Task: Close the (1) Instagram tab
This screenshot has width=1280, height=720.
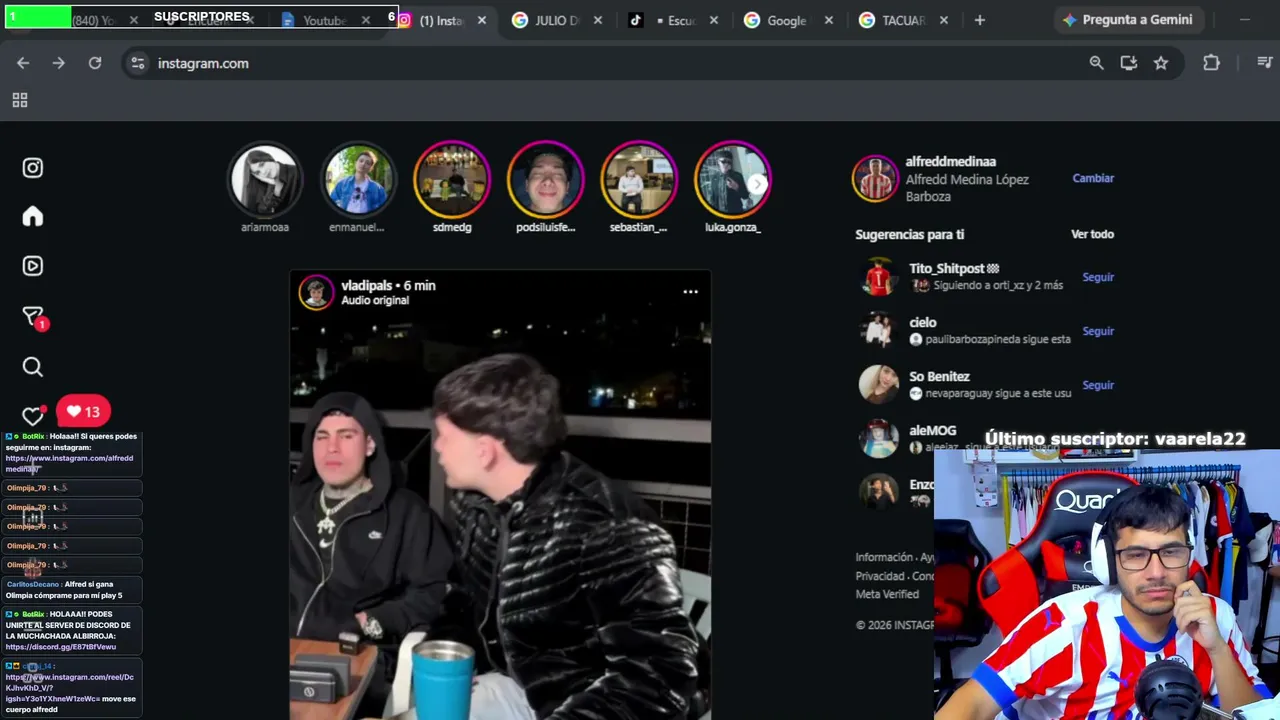Action: click(x=481, y=20)
